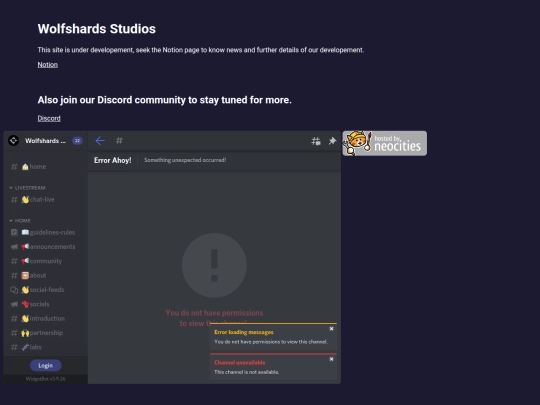Screen dimensions: 540x405
Task: Collapse the HOME category
Action: point(20,220)
